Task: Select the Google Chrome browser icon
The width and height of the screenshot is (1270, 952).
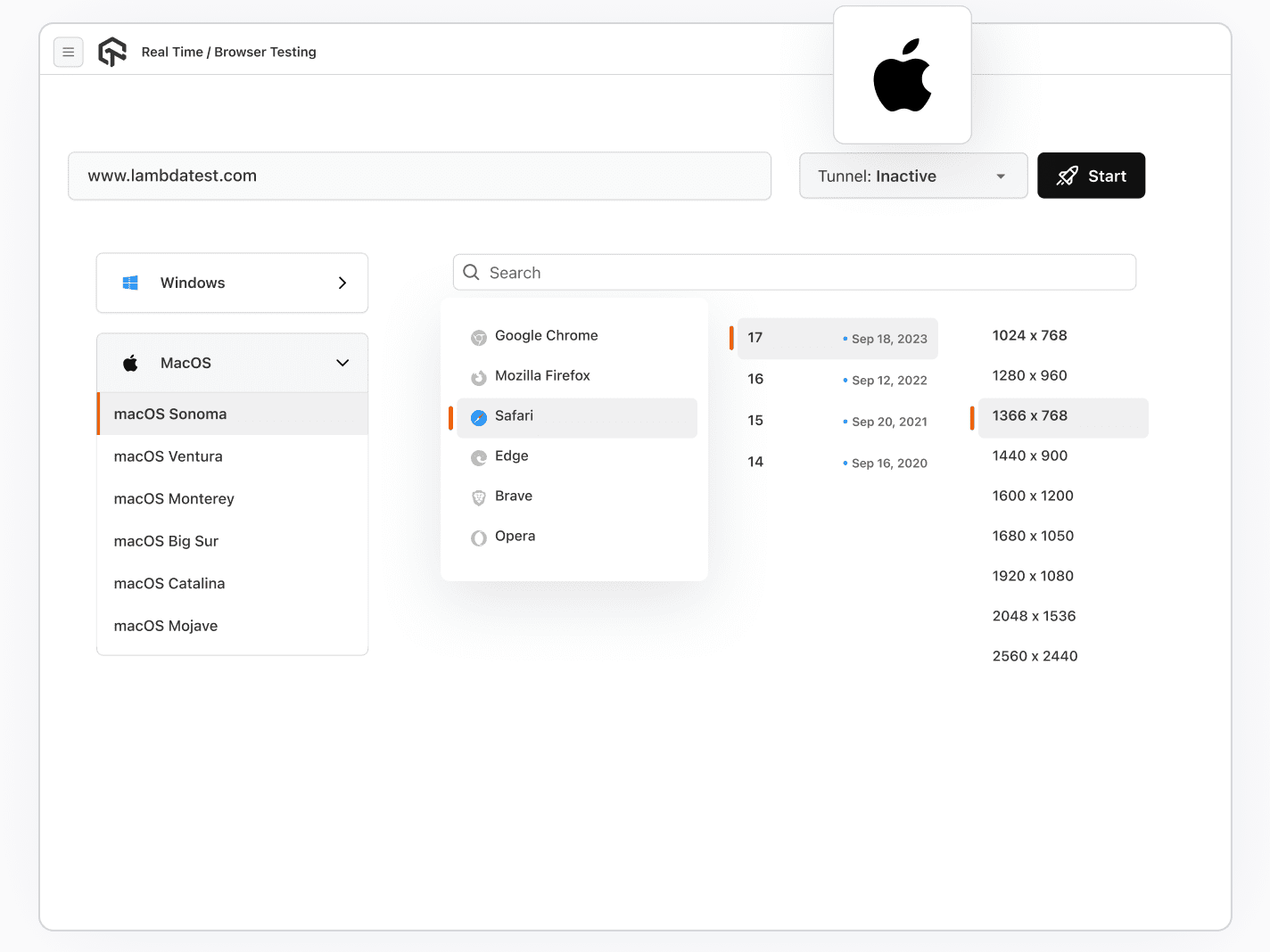Action: (x=480, y=337)
